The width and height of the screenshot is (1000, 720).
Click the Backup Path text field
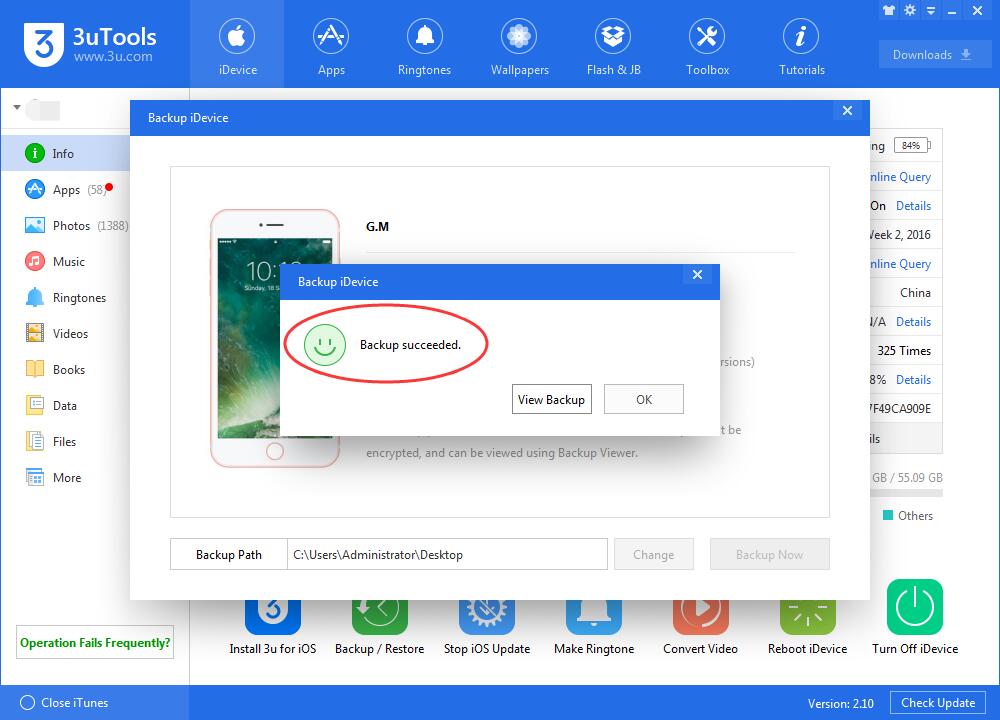pyautogui.click(x=447, y=554)
